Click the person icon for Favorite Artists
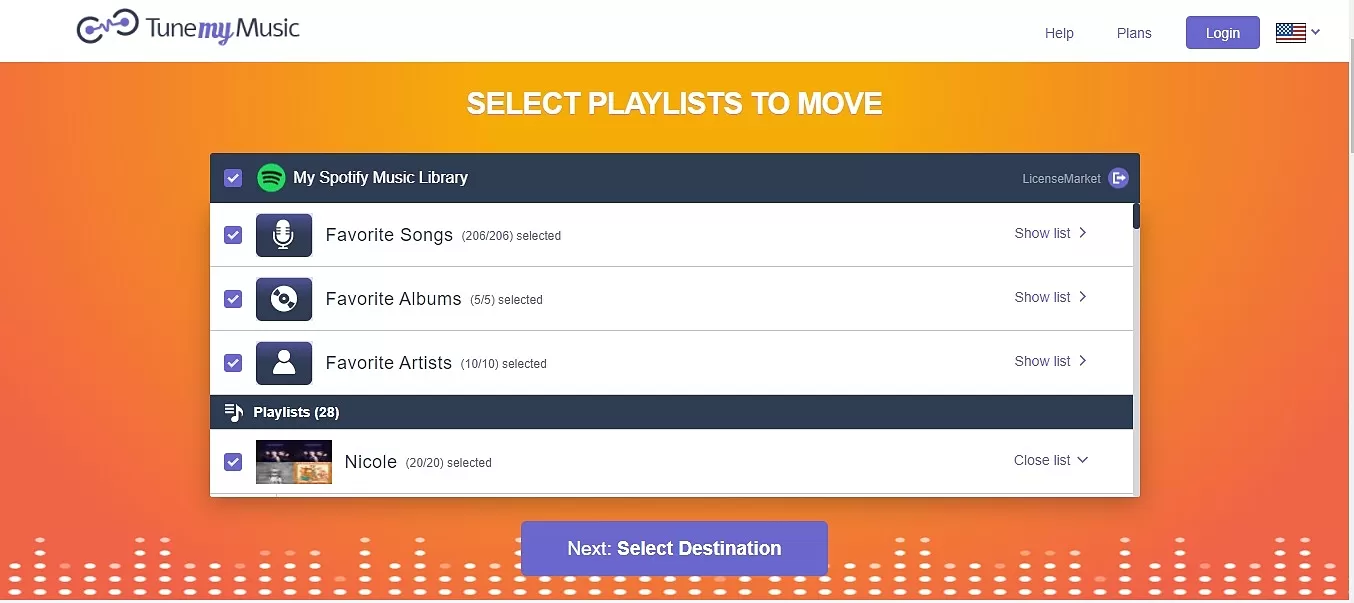This screenshot has width=1354, height=603. tap(284, 363)
